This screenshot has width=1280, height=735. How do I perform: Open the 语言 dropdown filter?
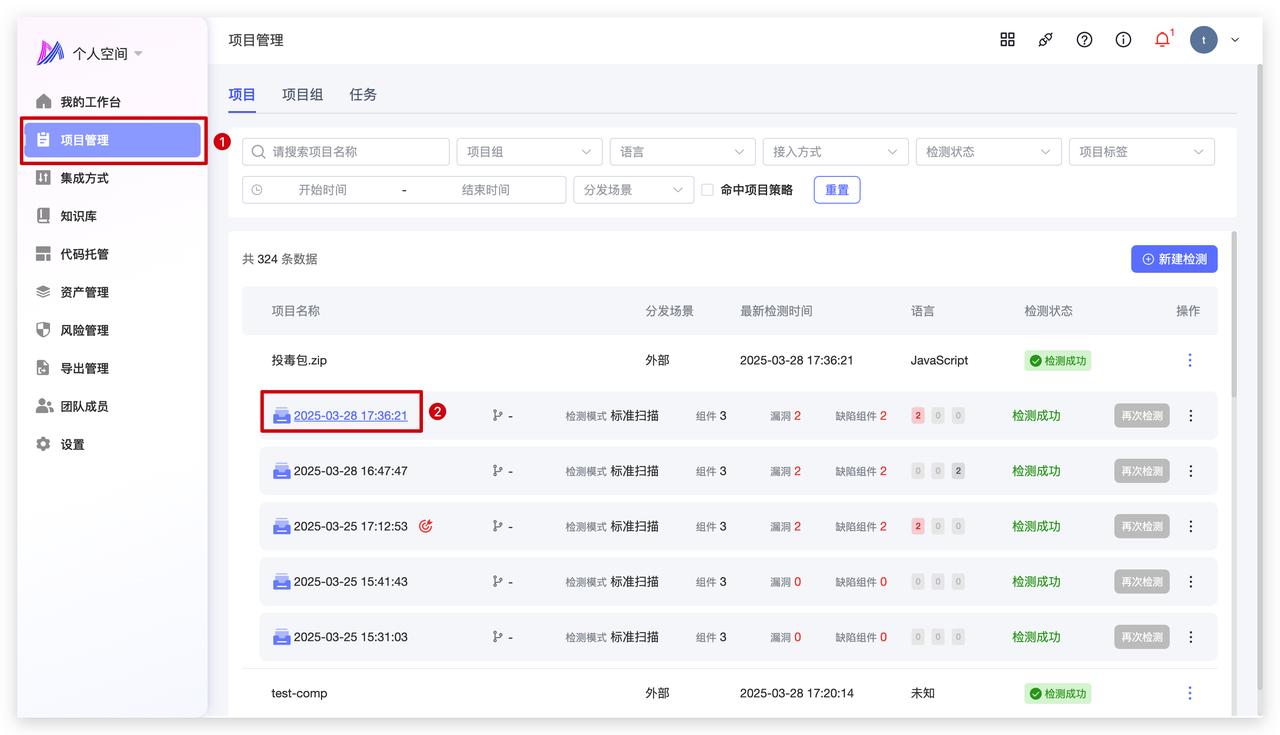click(682, 152)
